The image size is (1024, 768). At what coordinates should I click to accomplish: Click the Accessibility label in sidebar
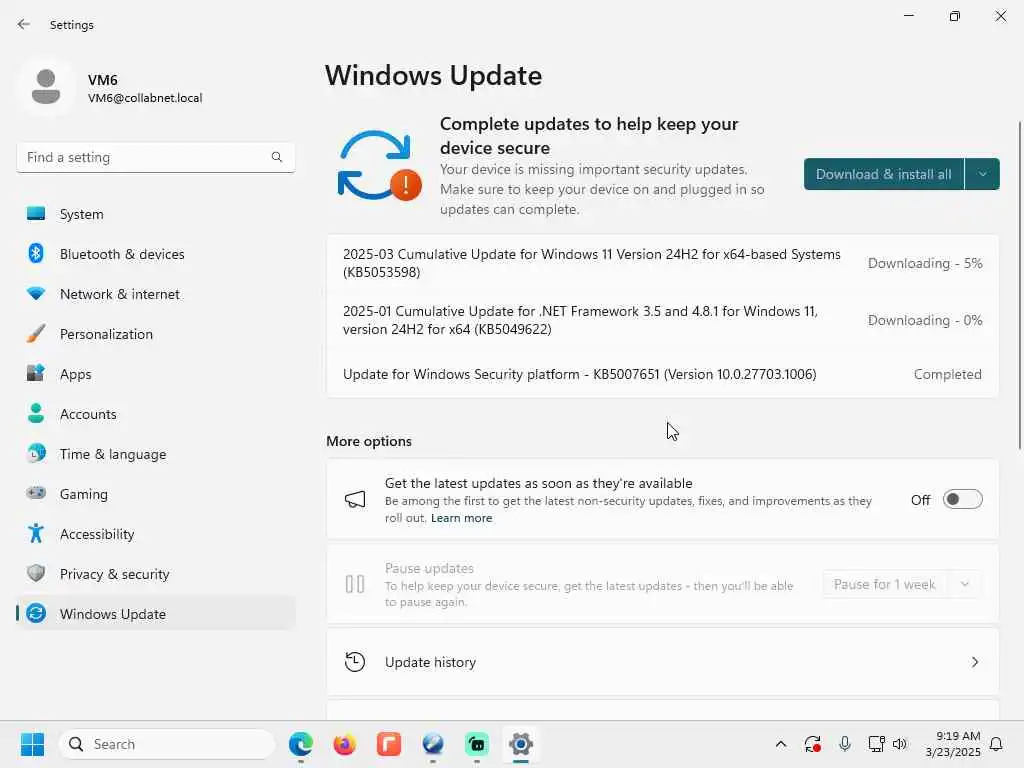coord(97,534)
